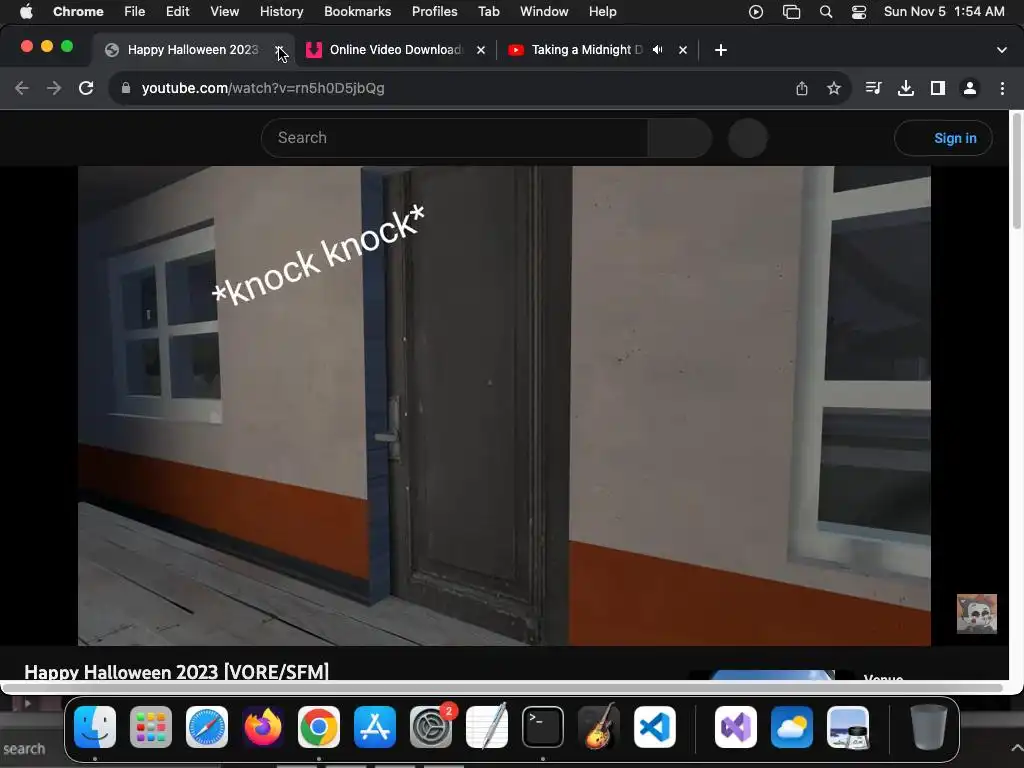Open the File menu
The height and width of the screenshot is (768, 1024).
tap(135, 11)
